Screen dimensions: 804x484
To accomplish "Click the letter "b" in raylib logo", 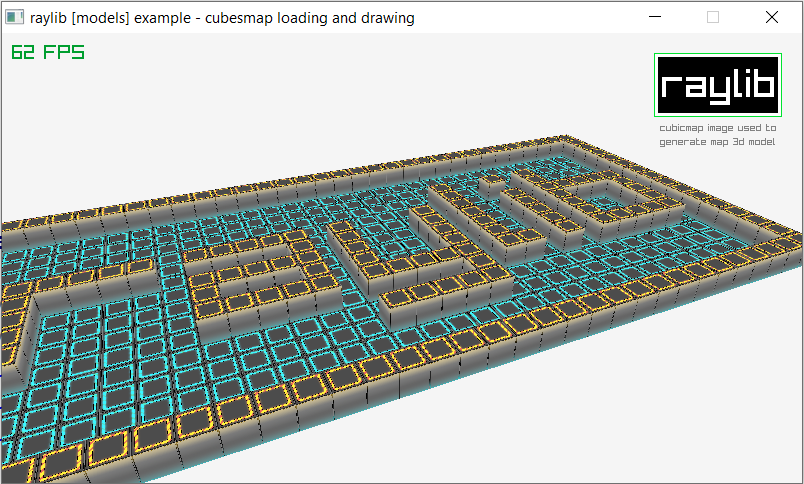I will (763, 85).
